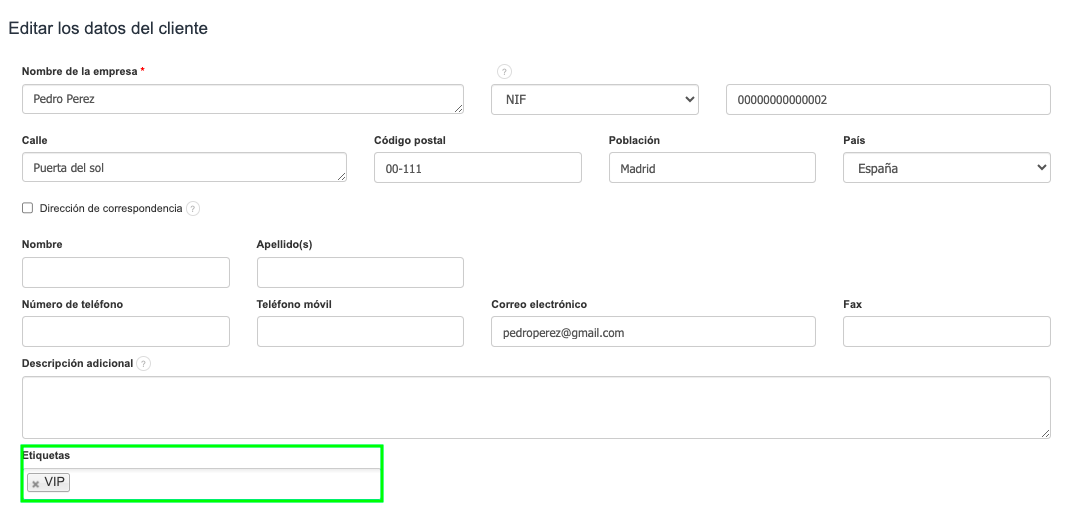The height and width of the screenshot is (508, 1067).
Task: Click help icon beside Dirección de correspondencia
Action: tap(193, 209)
